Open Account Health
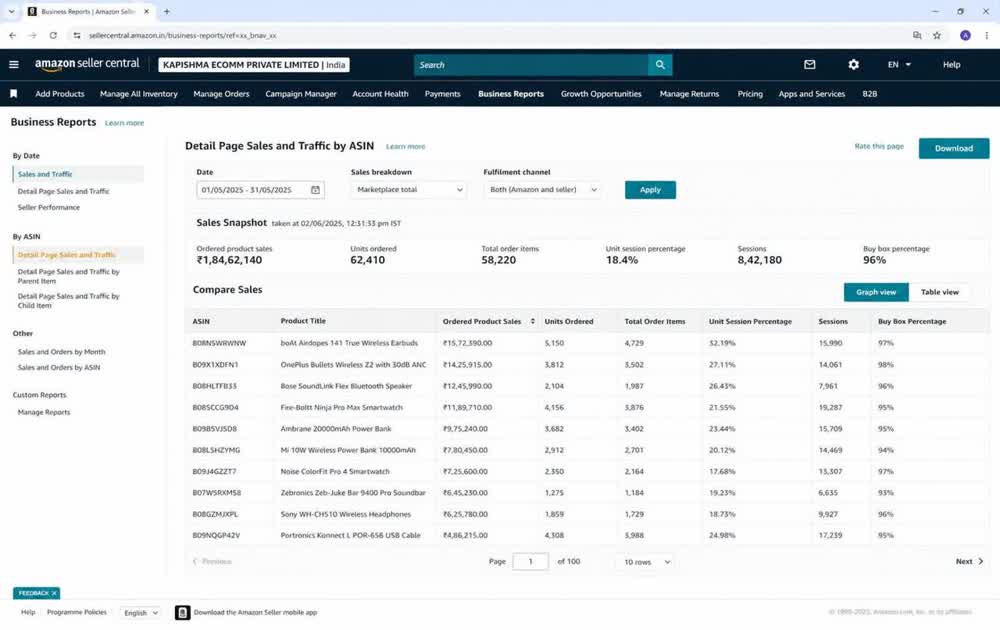This screenshot has width=1000, height=630. (380, 94)
